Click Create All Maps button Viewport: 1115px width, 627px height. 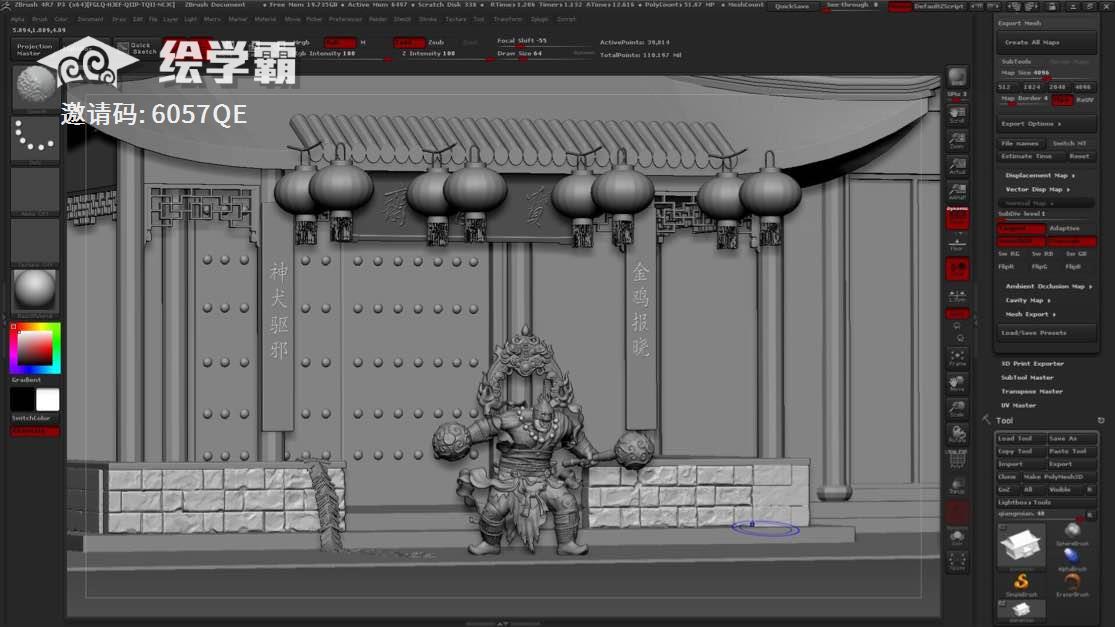point(1045,42)
